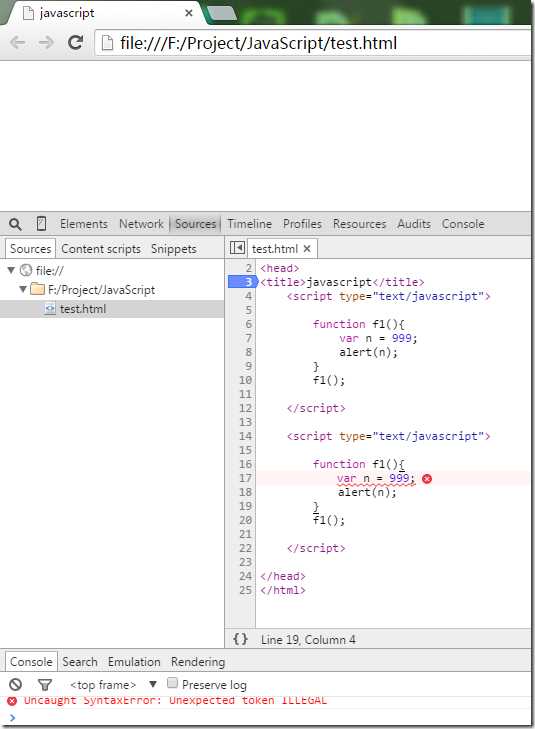Open the drawer Emulation tab
Viewport: 535px width, 729px height.
coord(134,662)
